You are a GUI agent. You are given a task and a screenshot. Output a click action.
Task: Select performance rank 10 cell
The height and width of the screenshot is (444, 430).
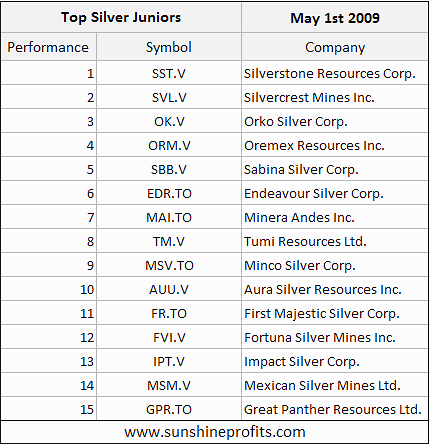coord(48,289)
